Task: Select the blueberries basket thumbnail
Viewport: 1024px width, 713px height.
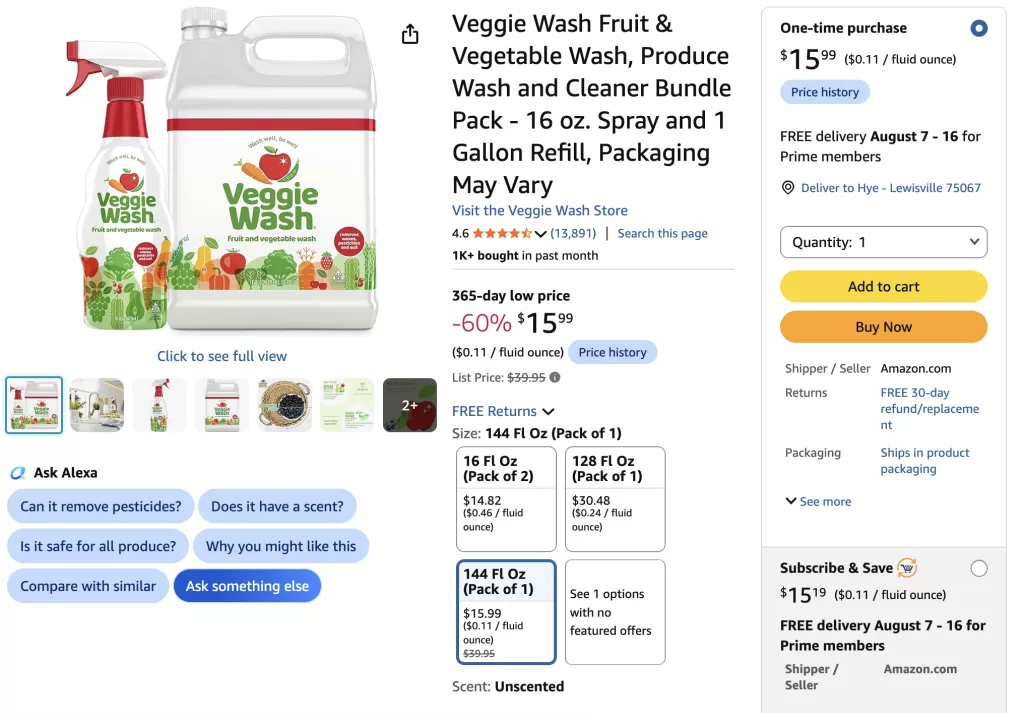Action: (285, 405)
